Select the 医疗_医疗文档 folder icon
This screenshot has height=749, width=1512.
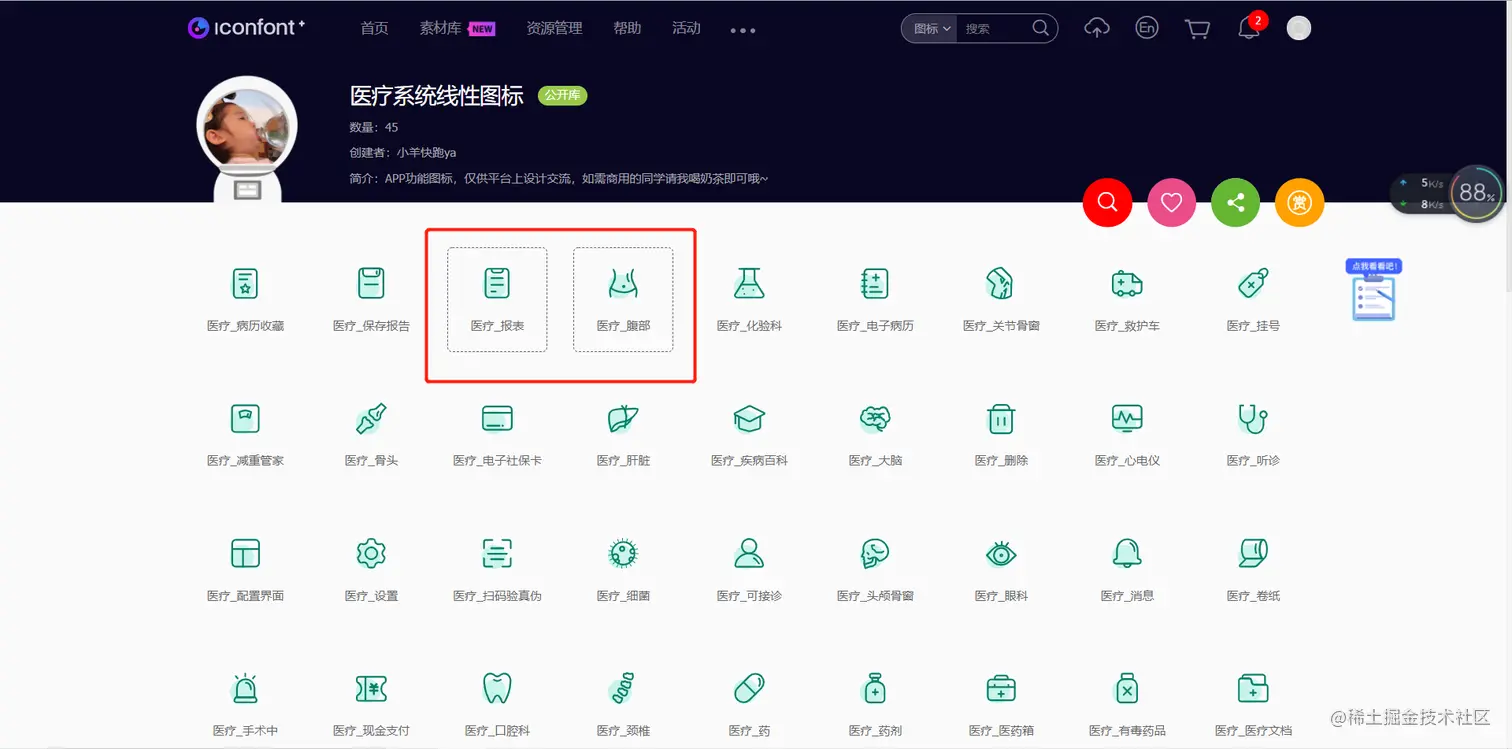coord(1253,689)
